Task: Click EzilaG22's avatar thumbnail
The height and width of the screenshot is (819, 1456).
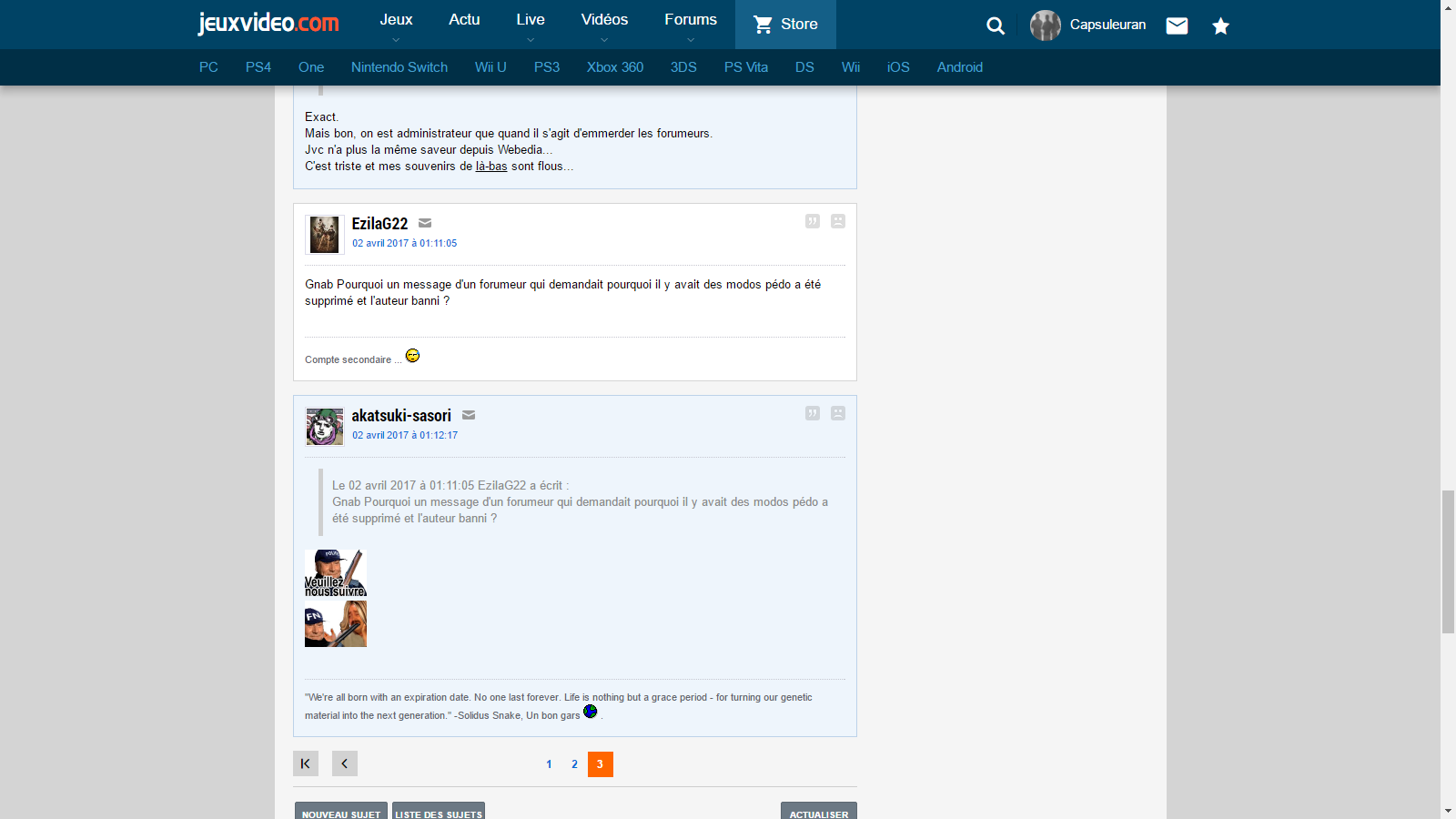Action: (324, 235)
